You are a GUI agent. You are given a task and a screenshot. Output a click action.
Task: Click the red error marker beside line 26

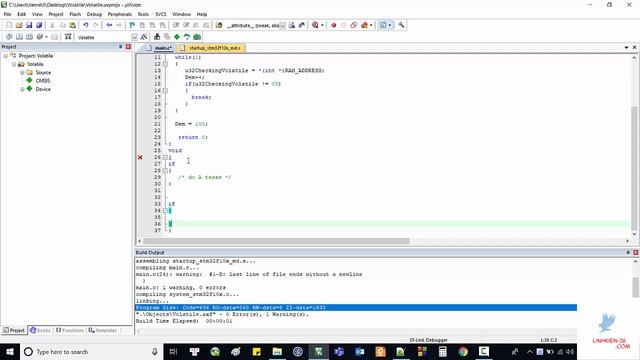pos(140,157)
